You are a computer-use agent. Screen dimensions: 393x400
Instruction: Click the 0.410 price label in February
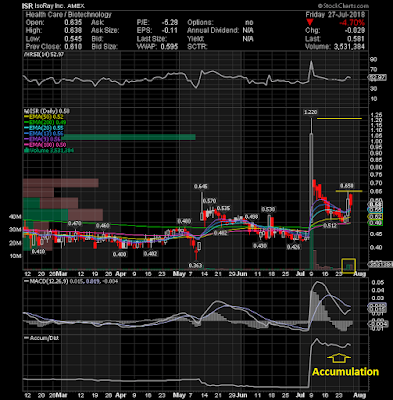(x=38, y=252)
